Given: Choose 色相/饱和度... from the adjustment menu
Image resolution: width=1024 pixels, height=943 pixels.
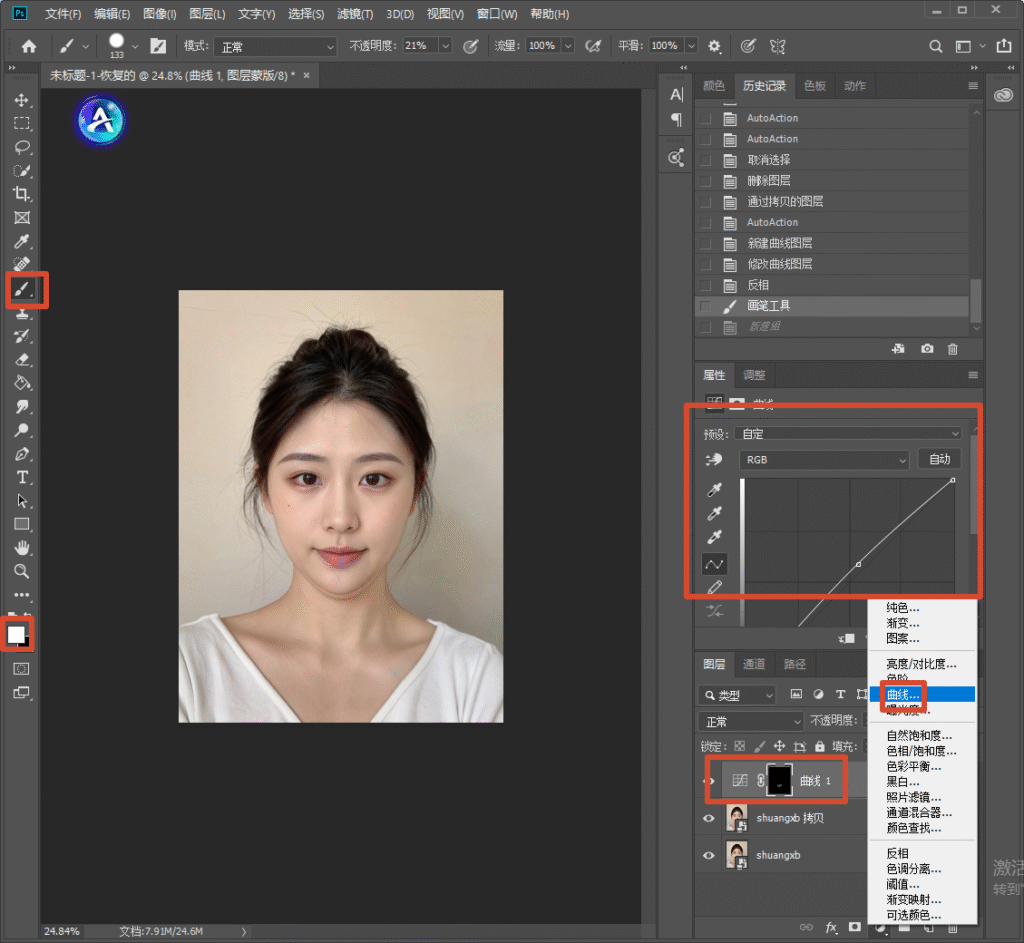Looking at the screenshot, I should click(x=922, y=751).
